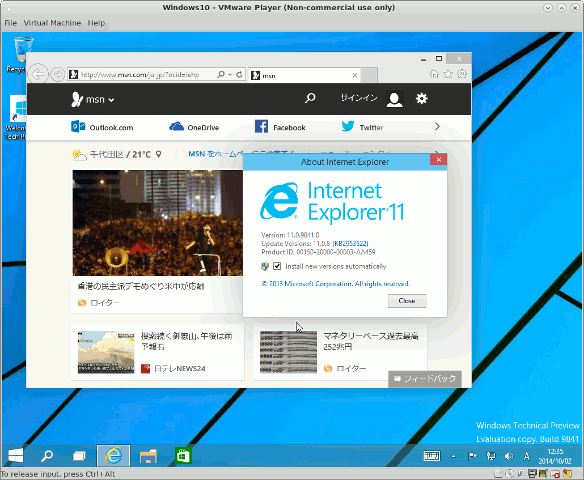Click the サインイン sign-in link
The width and height of the screenshot is (584, 480).
coord(359,98)
